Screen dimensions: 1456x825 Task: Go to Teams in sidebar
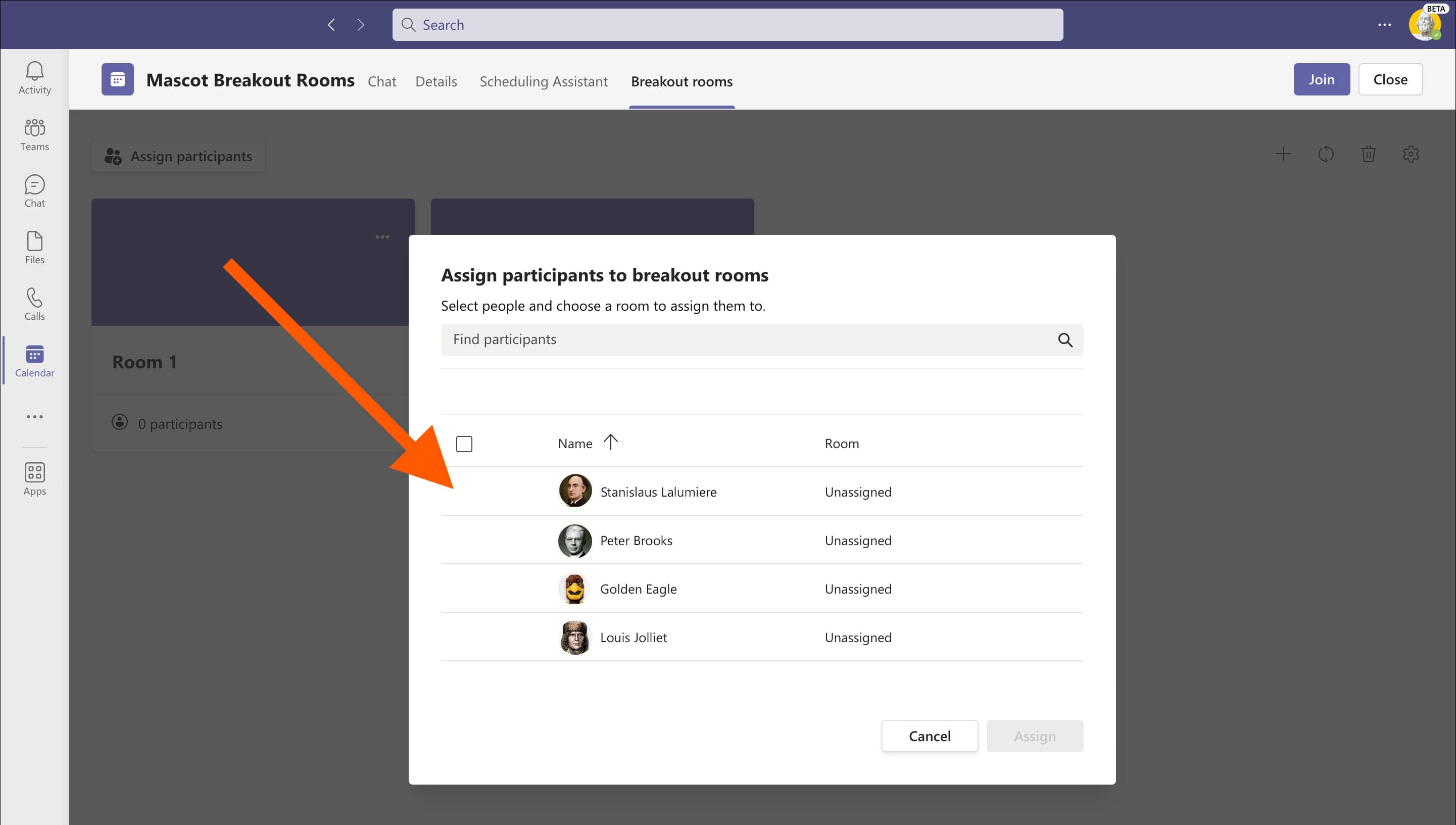[x=34, y=134]
